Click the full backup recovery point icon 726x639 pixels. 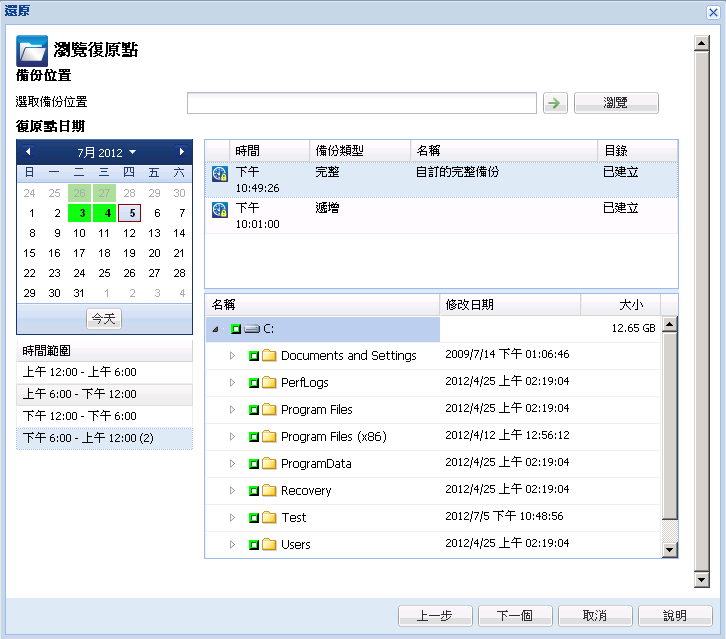tap(220, 174)
